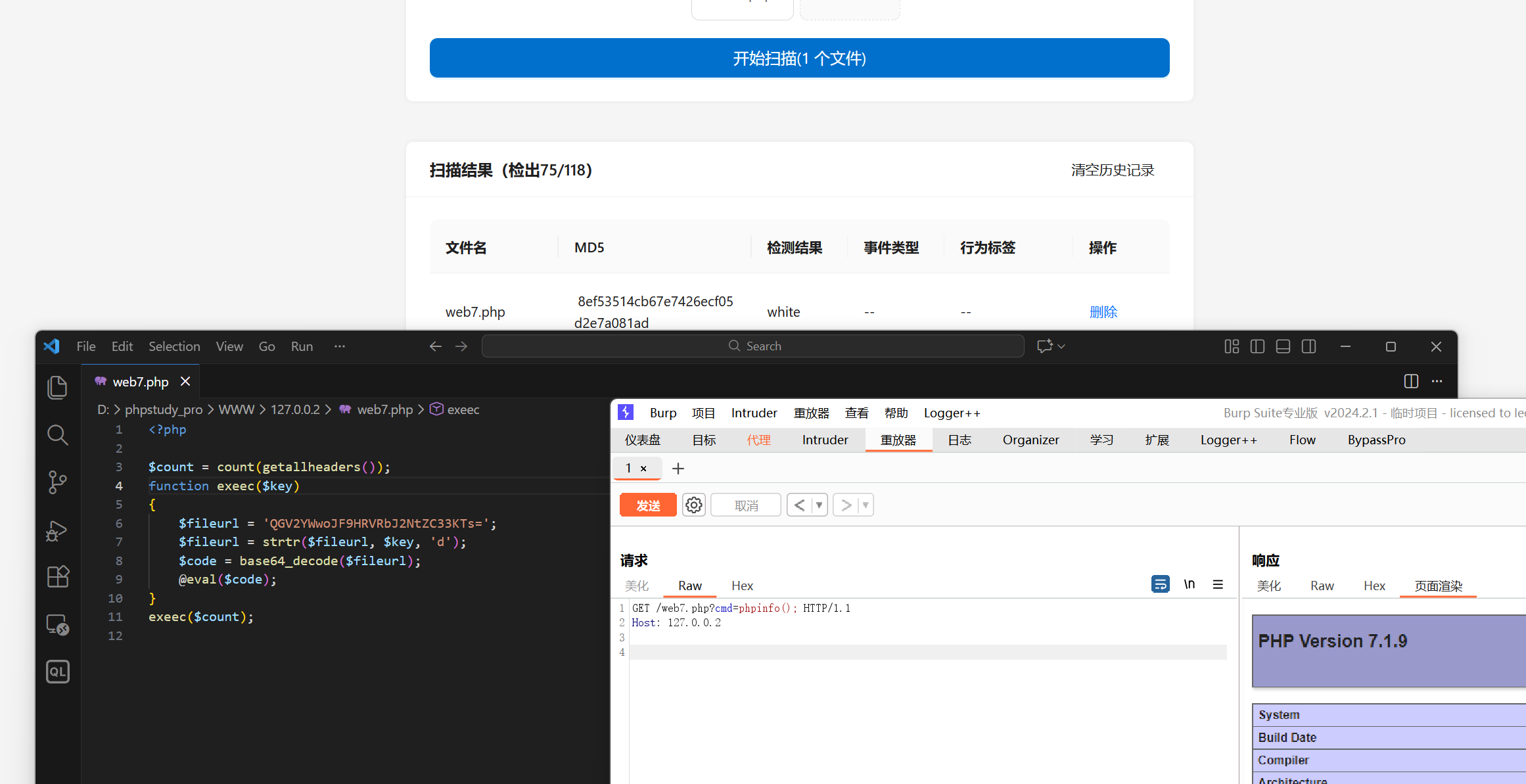Viewport: 1526px width, 784px height.
Task: Switch to Burp Intruder tab
Action: point(825,440)
